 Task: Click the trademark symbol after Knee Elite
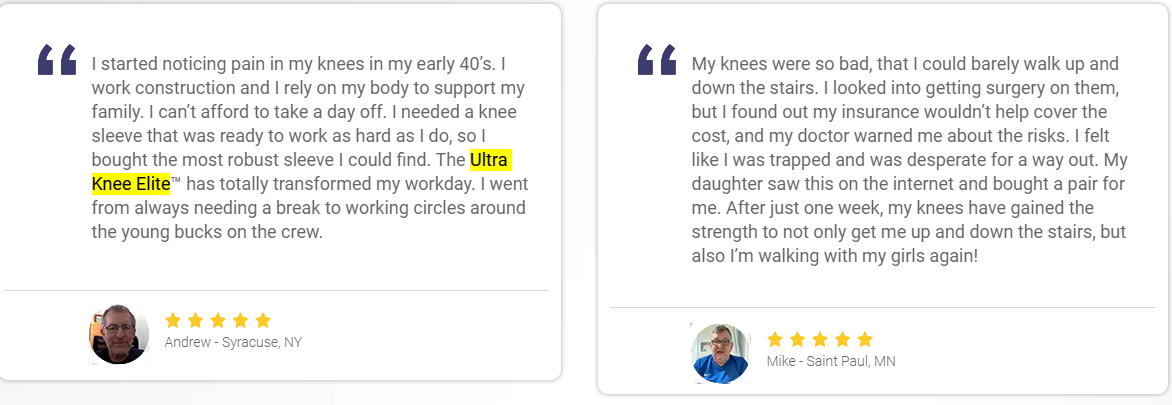click(176, 180)
